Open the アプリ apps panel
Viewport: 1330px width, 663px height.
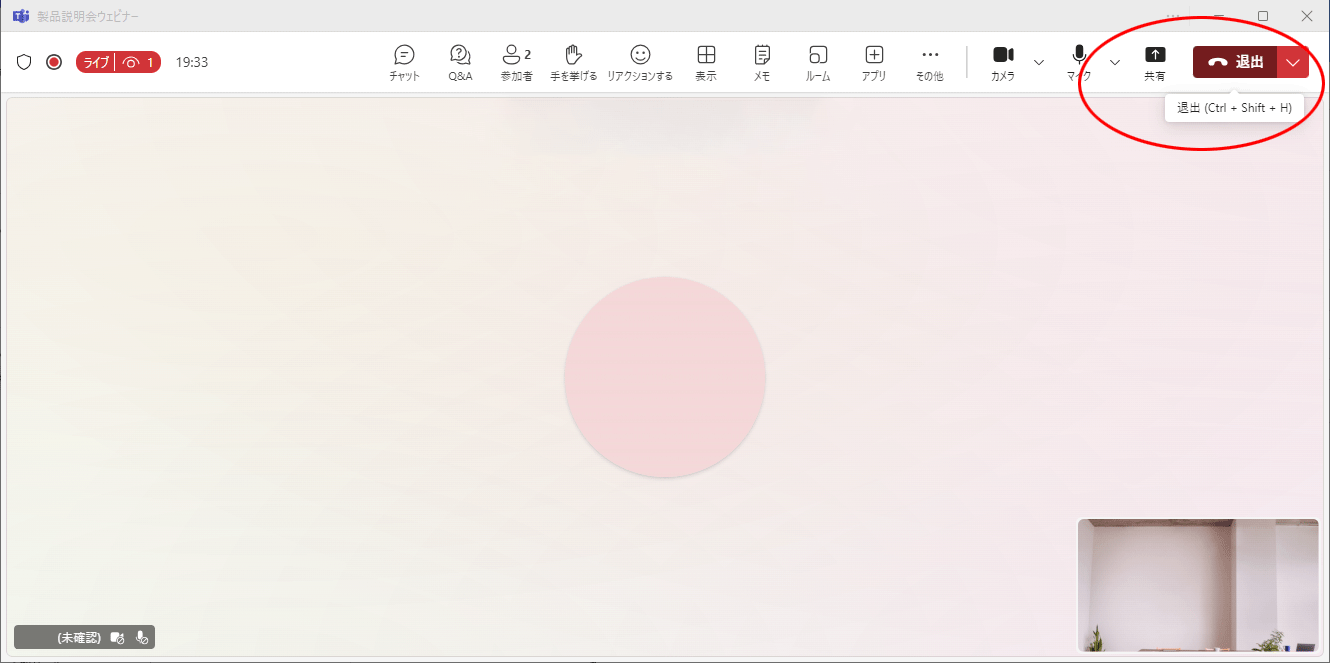coord(874,62)
